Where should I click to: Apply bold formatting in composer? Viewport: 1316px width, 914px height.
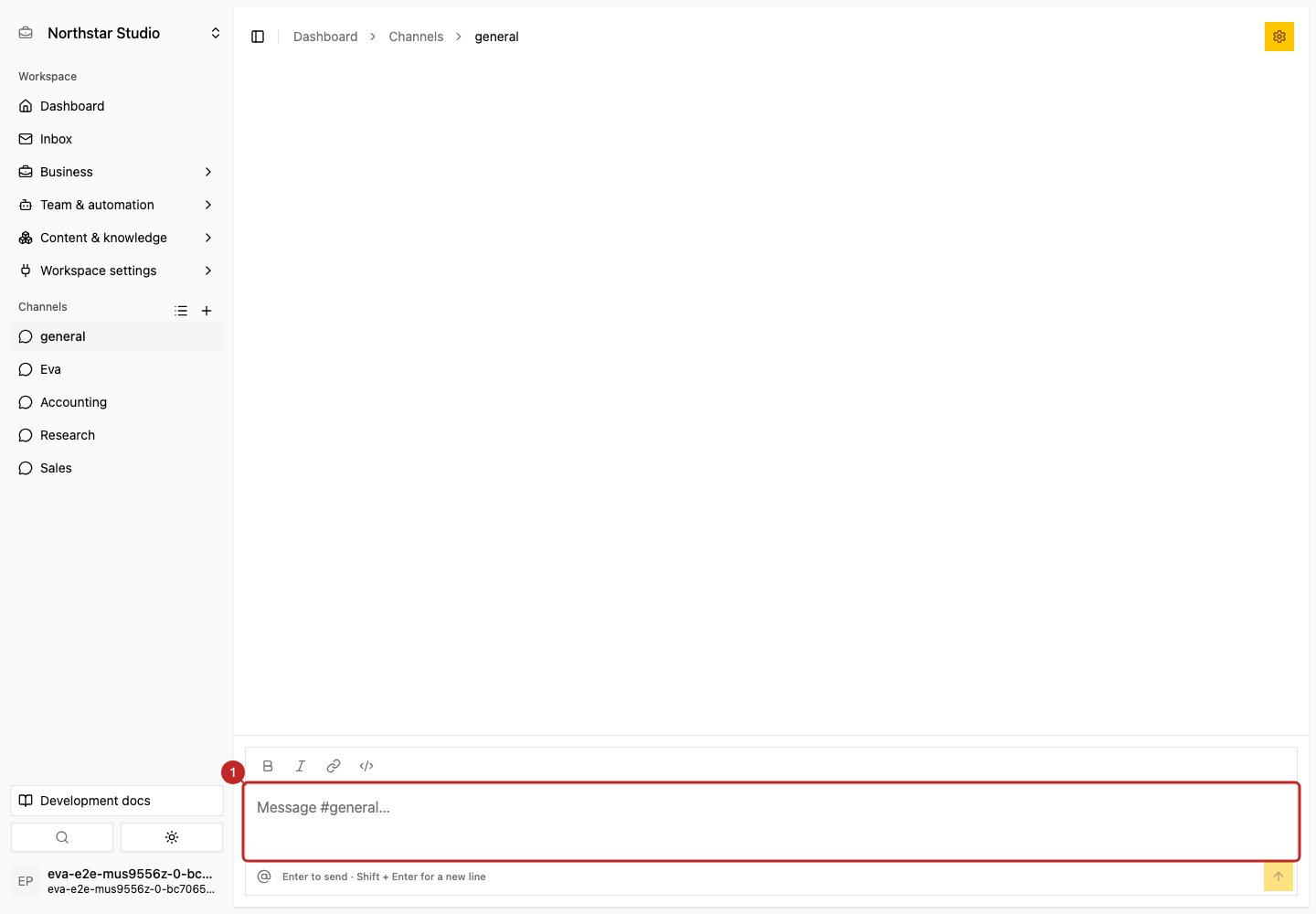coord(268,766)
